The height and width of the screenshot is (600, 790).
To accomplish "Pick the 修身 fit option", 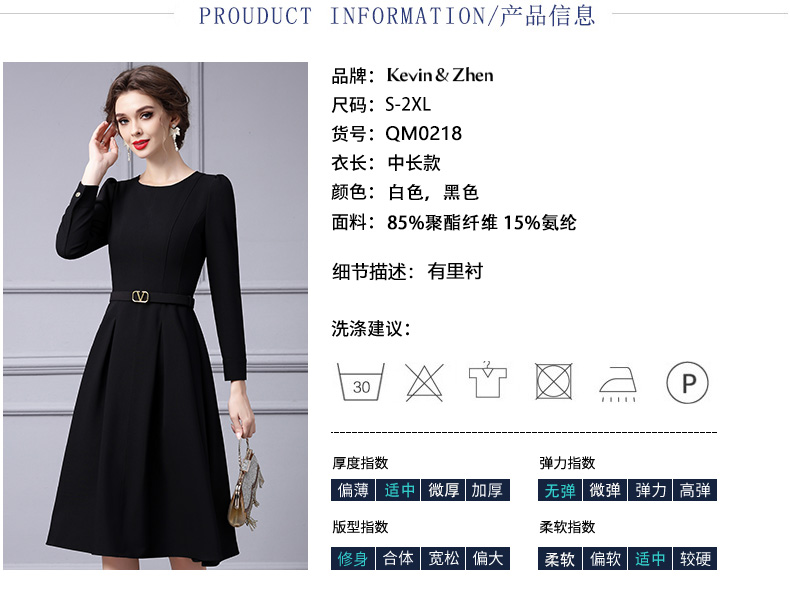I will pyautogui.click(x=353, y=558).
